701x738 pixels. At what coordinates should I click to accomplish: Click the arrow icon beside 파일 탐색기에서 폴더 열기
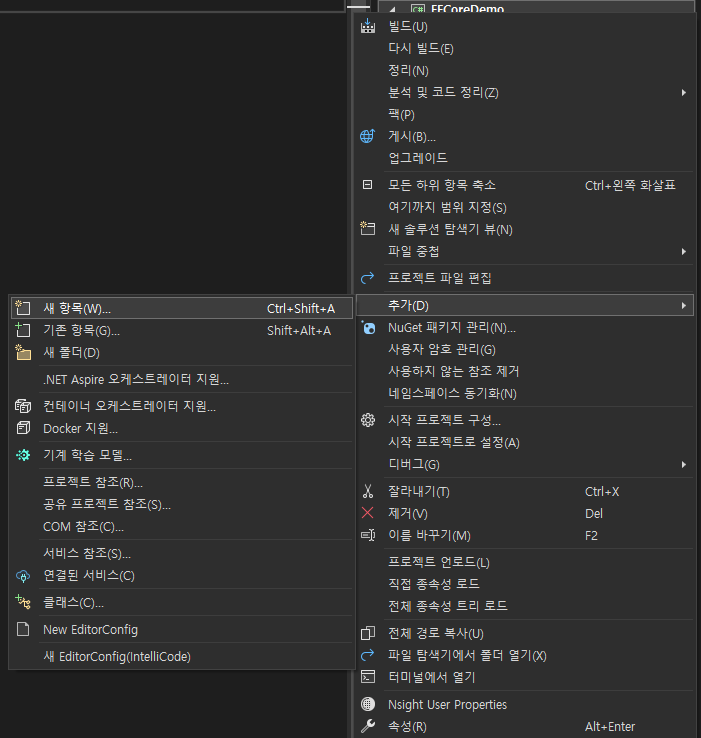pyautogui.click(x=368, y=655)
